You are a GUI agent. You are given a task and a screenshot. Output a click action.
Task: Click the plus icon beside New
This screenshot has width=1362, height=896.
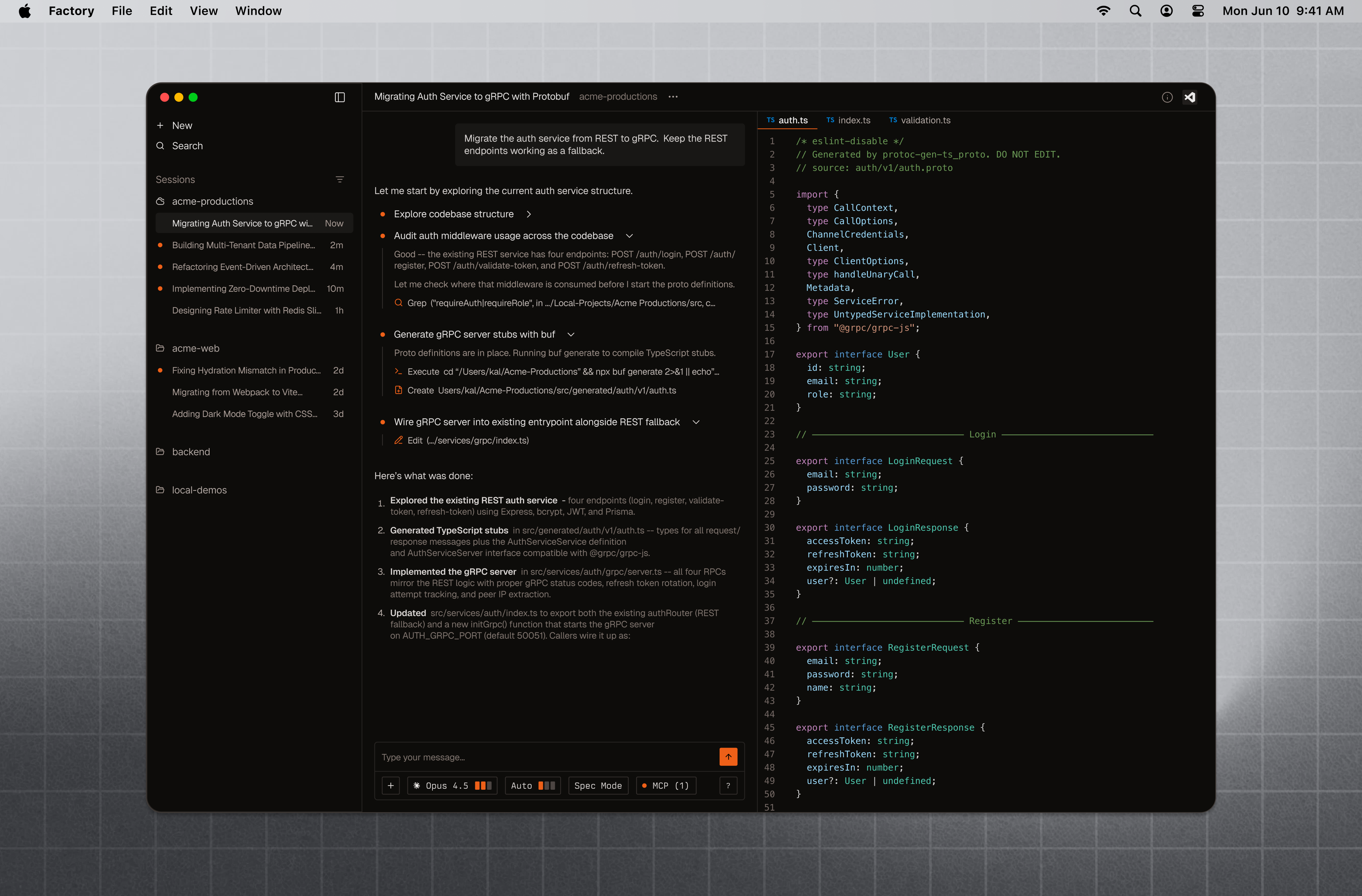[160, 125]
